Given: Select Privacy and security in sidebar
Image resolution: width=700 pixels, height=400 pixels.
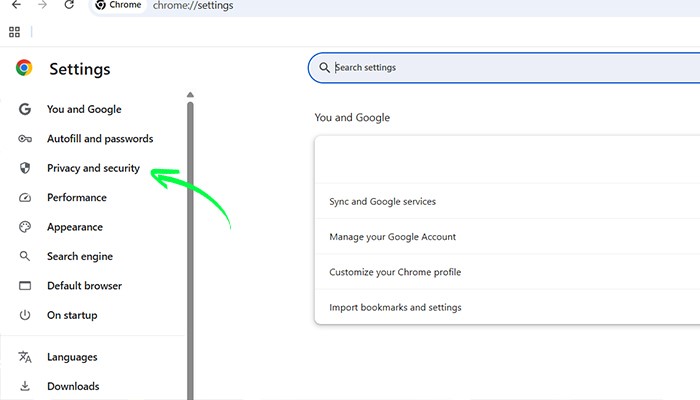Looking at the screenshot, I should click(x=93, y=168).
